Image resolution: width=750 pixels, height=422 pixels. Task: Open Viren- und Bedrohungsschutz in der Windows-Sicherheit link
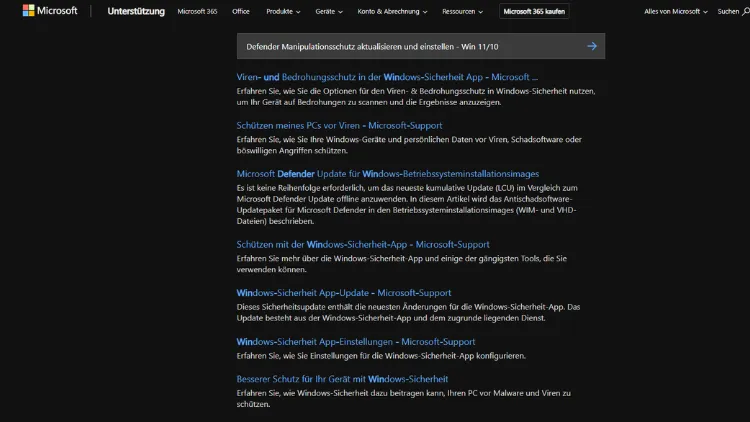tap(387, 77)
